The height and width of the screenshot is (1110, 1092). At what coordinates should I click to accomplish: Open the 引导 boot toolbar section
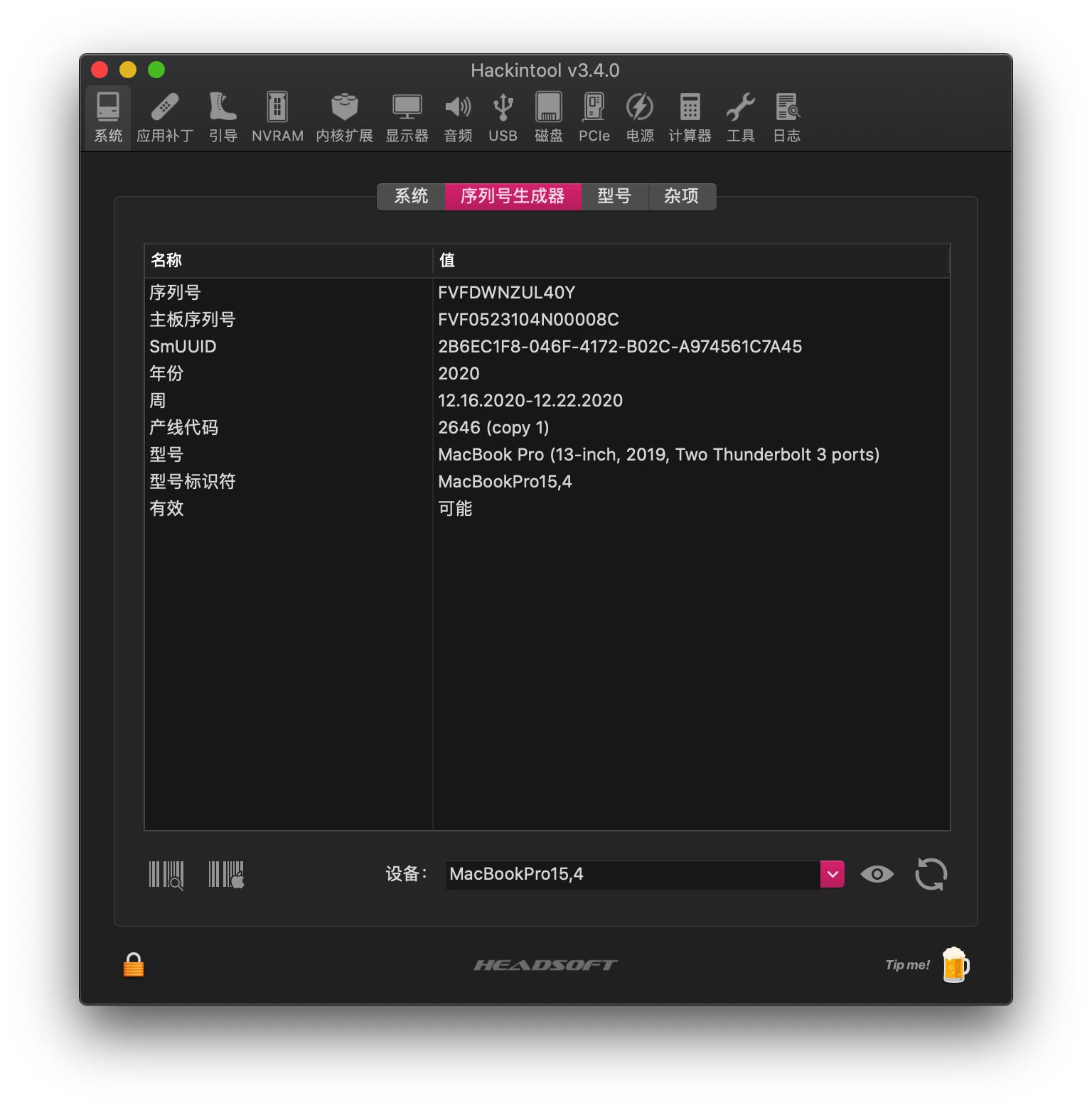pyautogui.click(x=223, y=118)
